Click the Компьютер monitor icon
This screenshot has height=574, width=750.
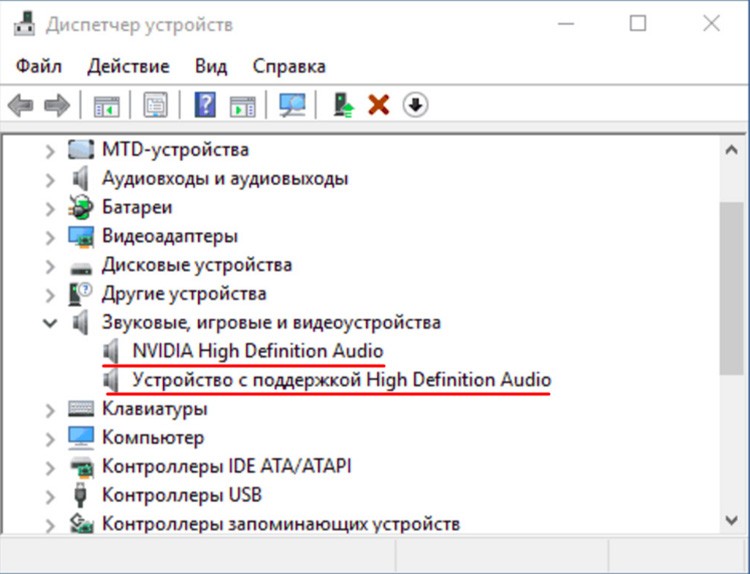[81, 438]
